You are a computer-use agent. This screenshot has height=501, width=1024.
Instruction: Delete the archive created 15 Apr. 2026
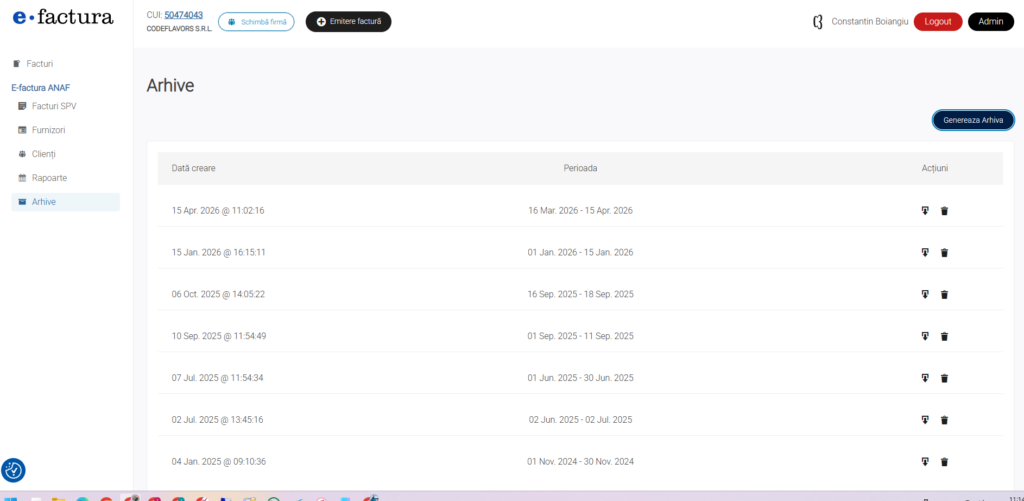[x=944, y=211]
